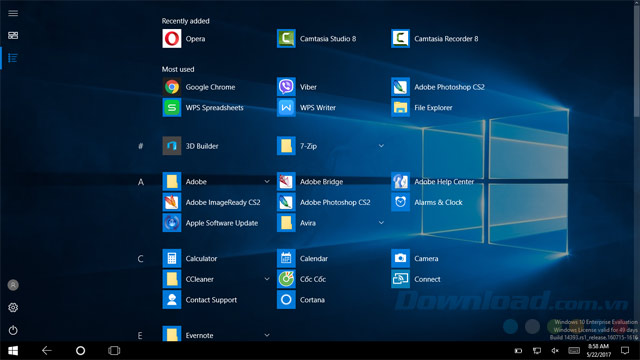Launch Adobe ImageReady CS2 icon
Image resolution: width=640 pixels, height=360 pixels.
pyautogui.click(x=172, y=202)
